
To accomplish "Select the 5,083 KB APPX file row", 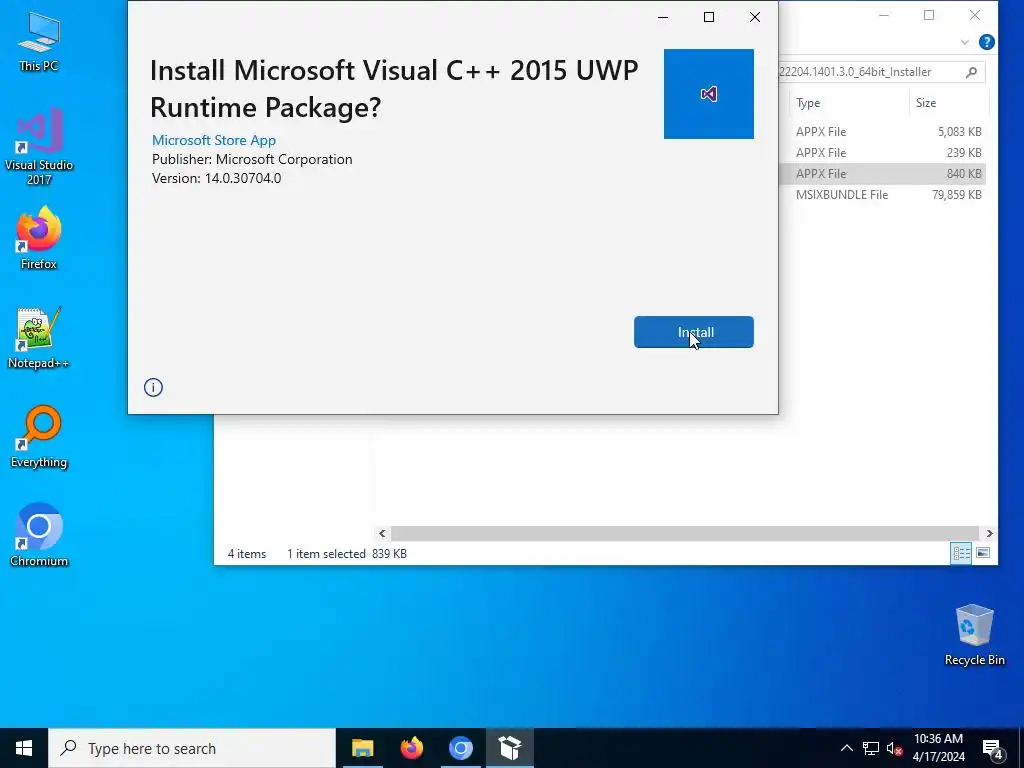I will 882,131.
